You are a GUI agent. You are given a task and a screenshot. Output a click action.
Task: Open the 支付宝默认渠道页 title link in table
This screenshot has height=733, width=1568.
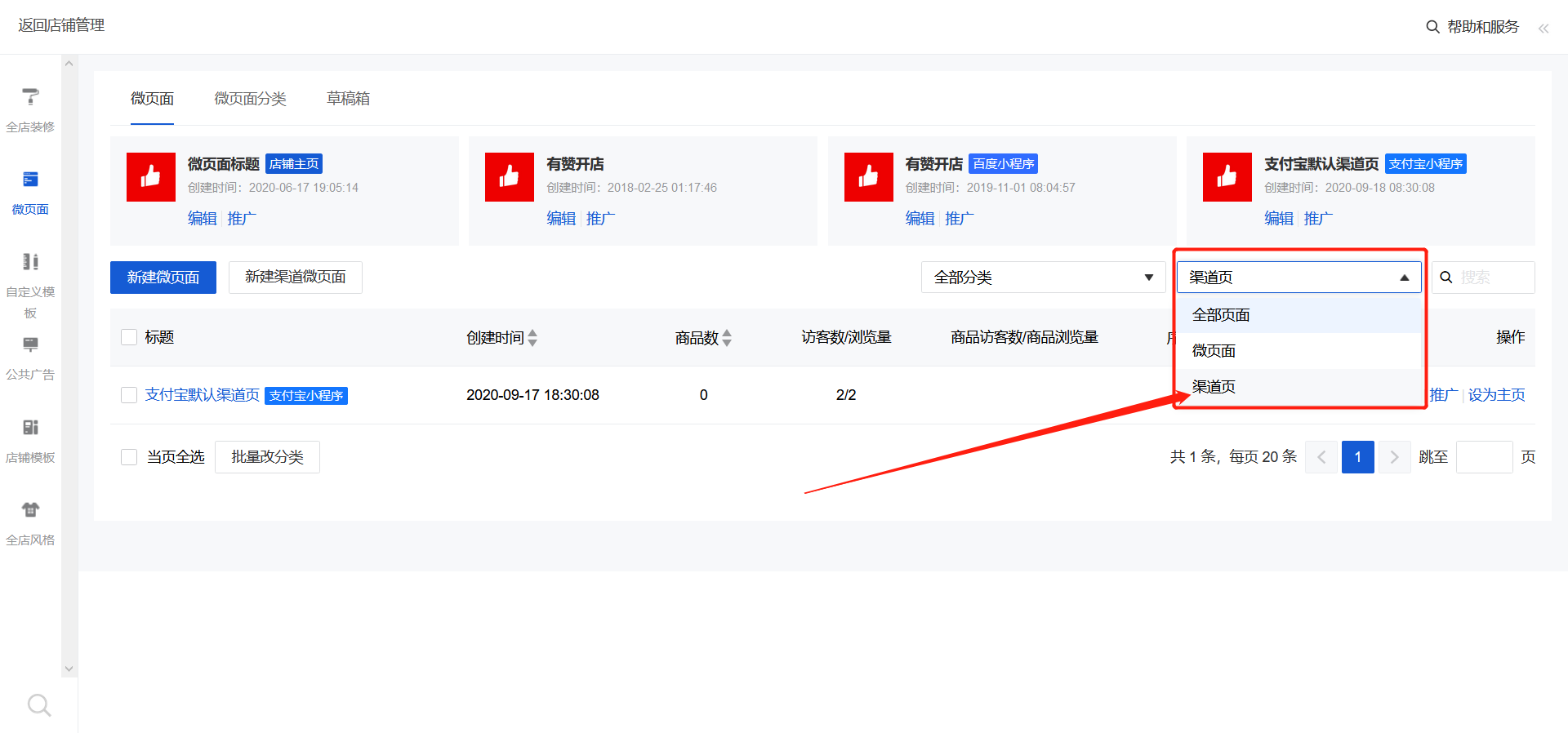click(203, 395)
